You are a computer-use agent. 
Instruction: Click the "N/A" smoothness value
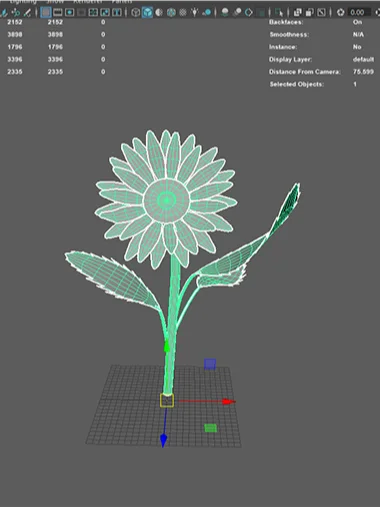[x=358, y=35]
